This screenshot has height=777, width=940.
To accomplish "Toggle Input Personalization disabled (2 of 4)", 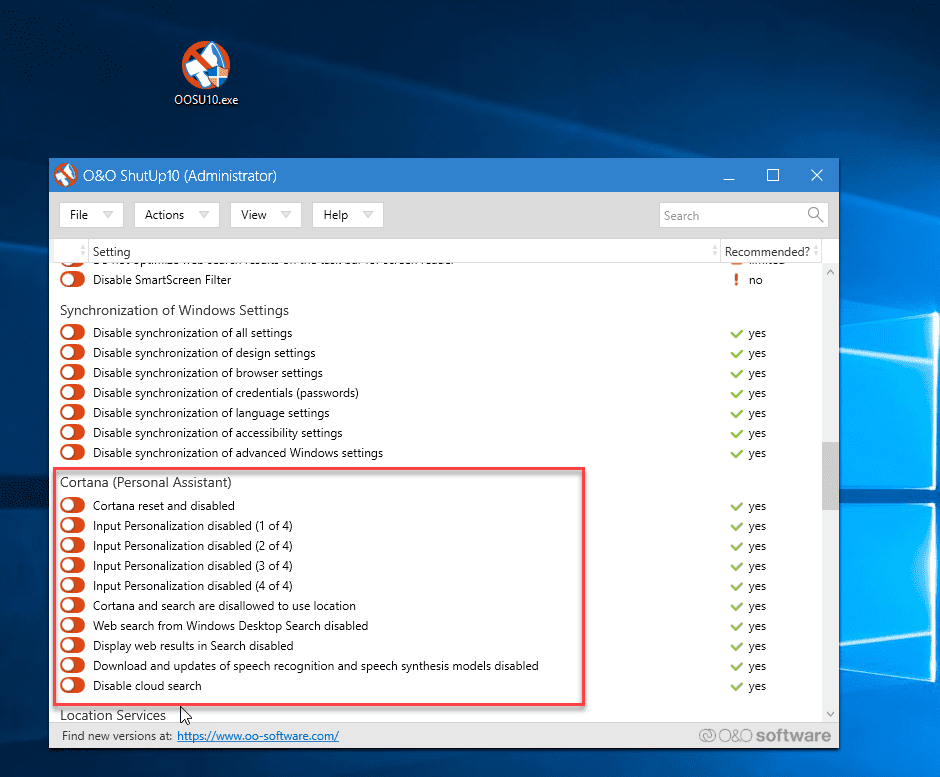I will tap(73, 546).
